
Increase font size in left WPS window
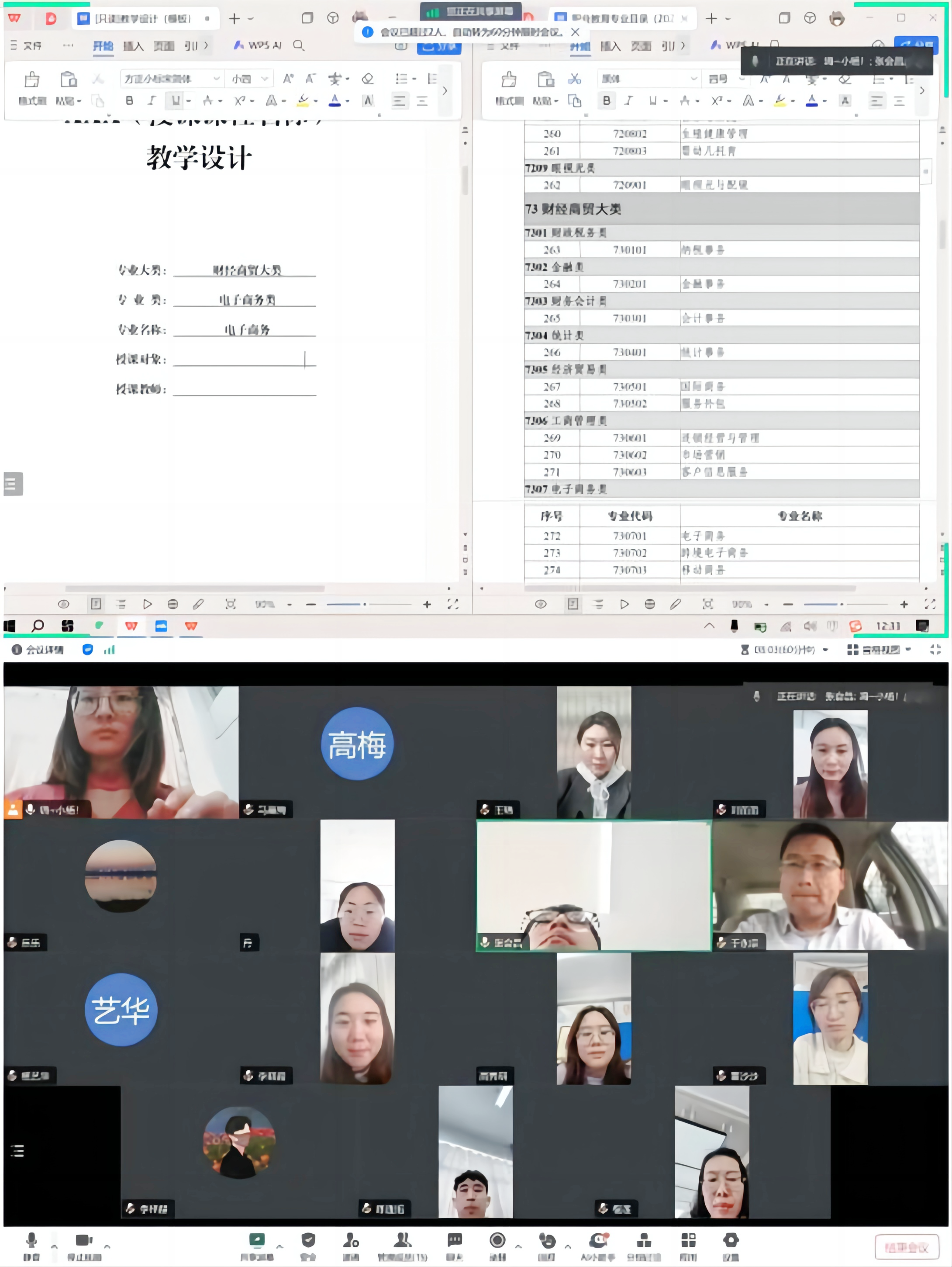click(x=288, y=79)
